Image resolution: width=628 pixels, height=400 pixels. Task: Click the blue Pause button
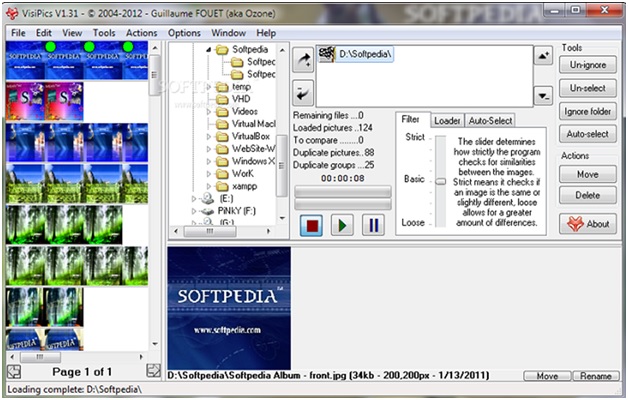[x=373, y=225]
